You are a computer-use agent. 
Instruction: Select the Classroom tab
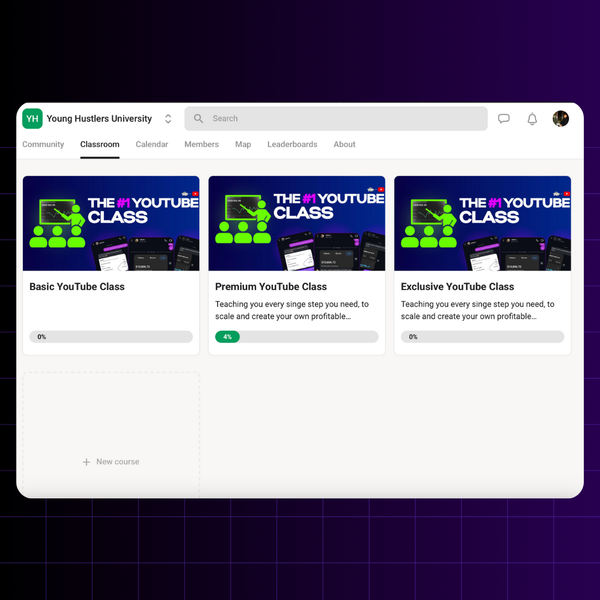(x=100, y=145)
